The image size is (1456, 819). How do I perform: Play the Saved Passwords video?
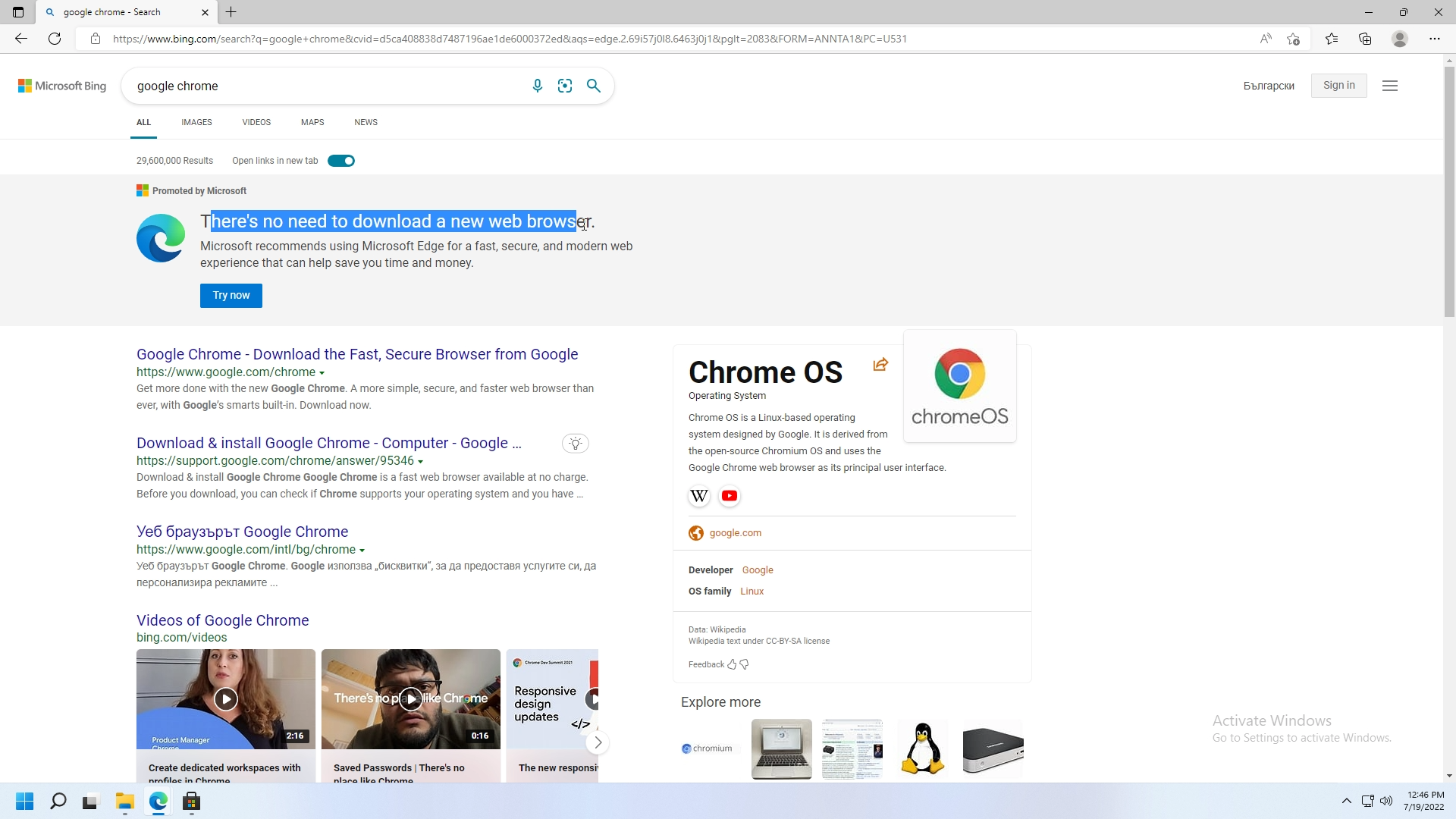411,699
